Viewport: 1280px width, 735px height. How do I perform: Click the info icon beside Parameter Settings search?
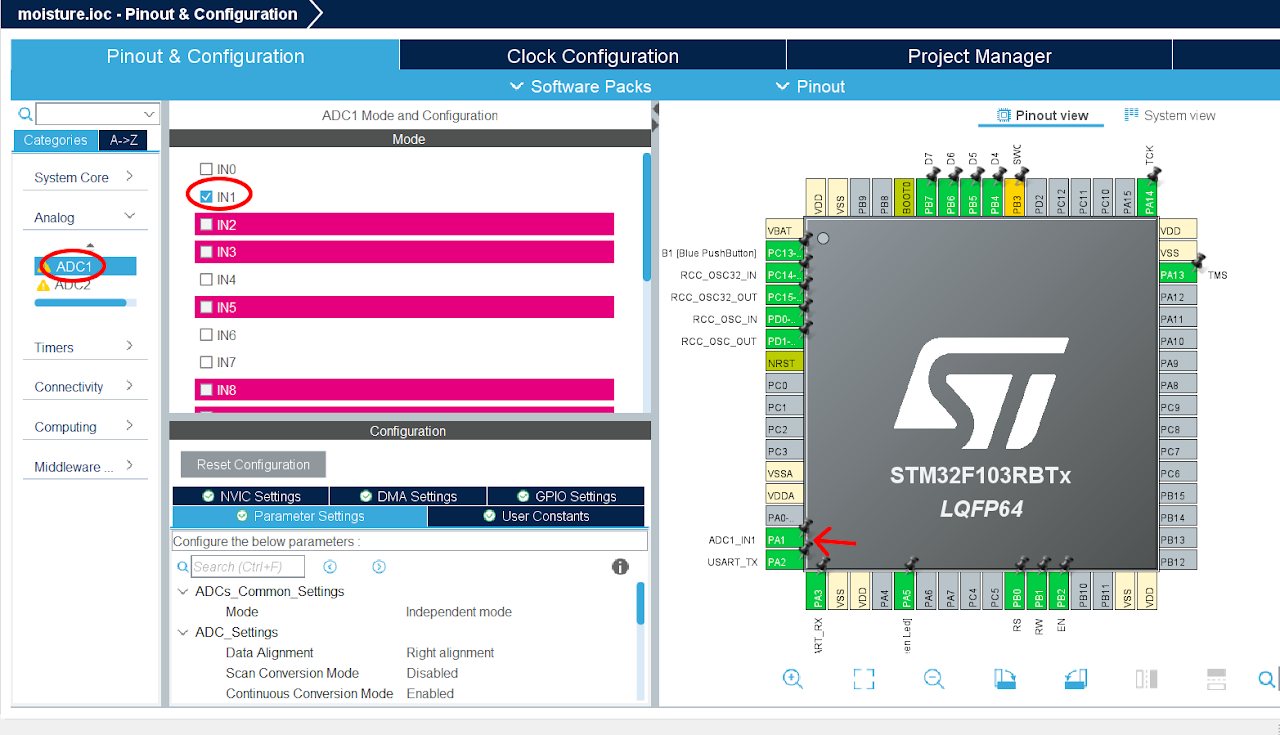[x=620, y=566]
